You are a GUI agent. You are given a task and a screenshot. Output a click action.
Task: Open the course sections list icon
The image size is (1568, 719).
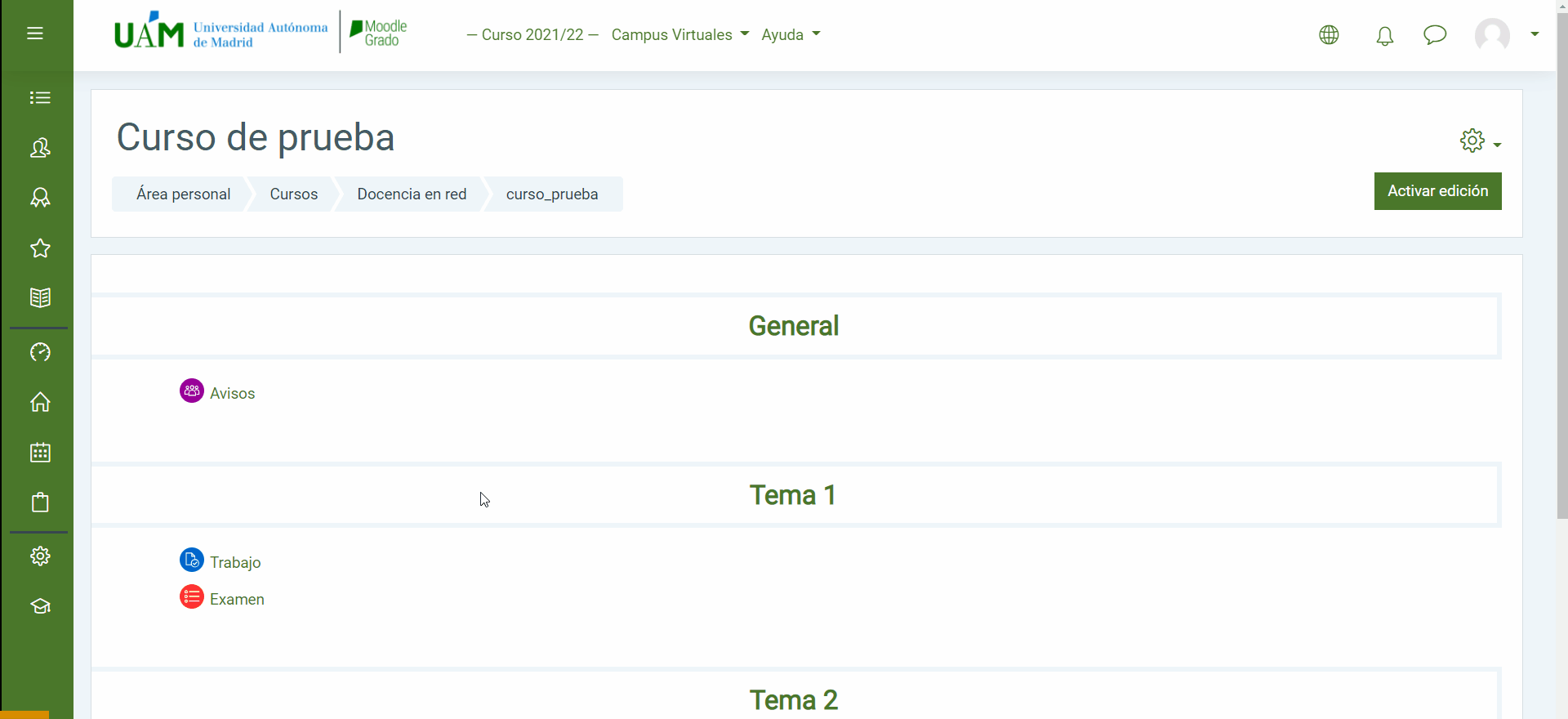pyautogui.click(x=40, y=98)
